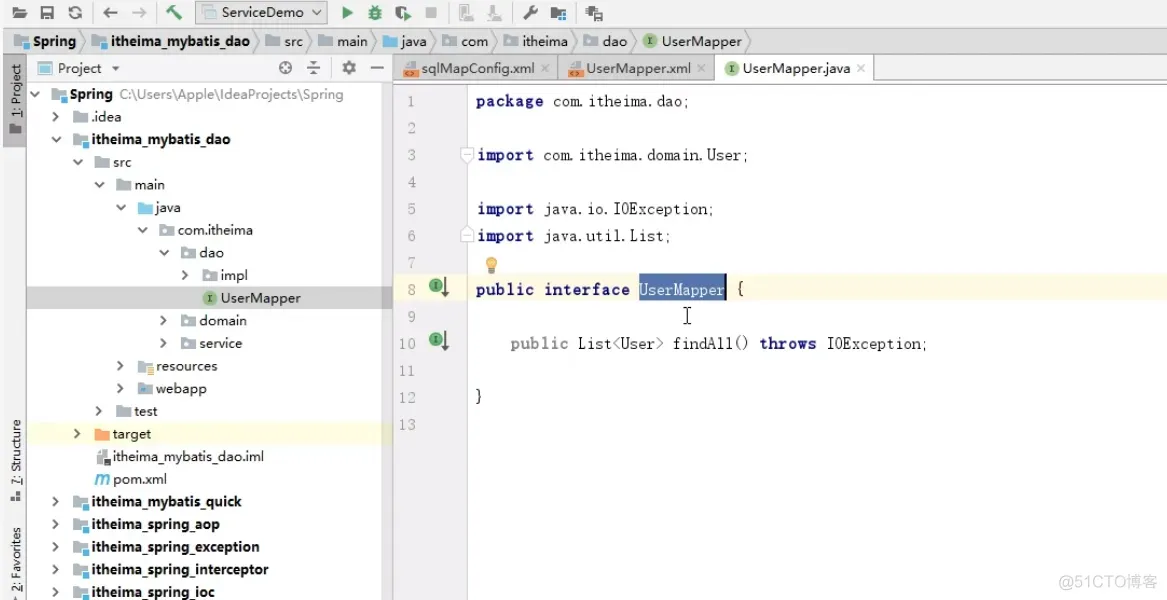Toggle the 2: Favorites side tool window
This screenshot has width=1167, height=600.
[14, 560]
